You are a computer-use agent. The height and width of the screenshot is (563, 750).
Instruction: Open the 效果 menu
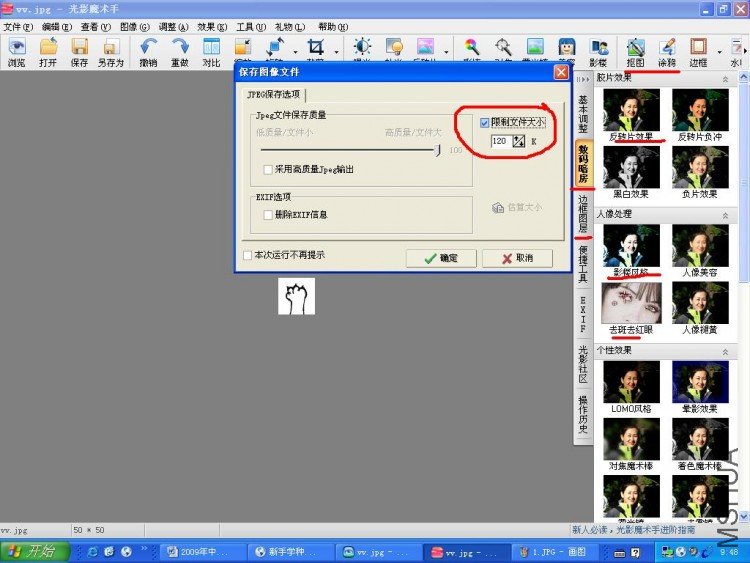[212, 27]
